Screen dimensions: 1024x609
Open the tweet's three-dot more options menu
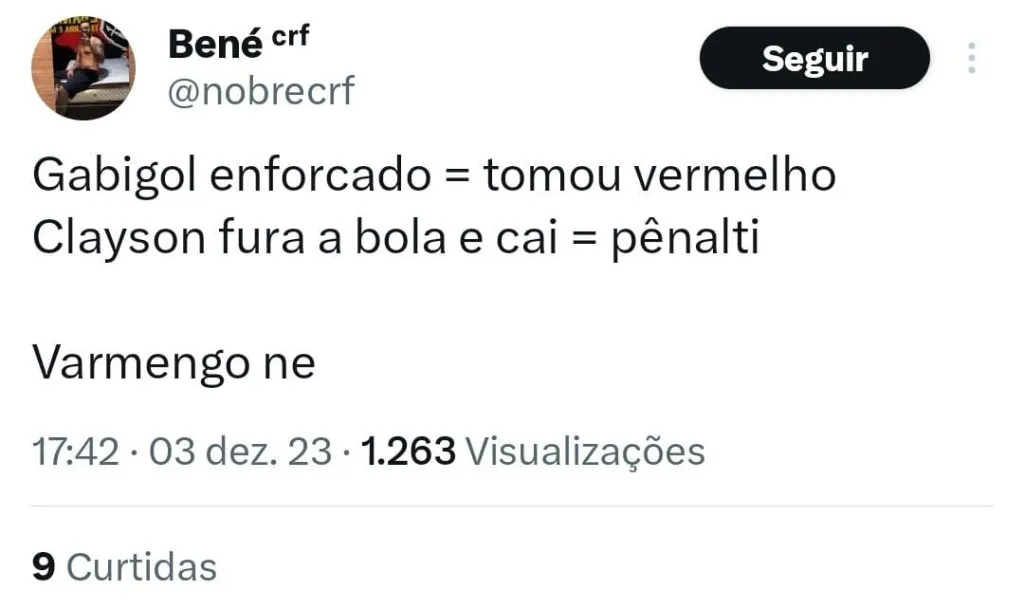point(971,58)
